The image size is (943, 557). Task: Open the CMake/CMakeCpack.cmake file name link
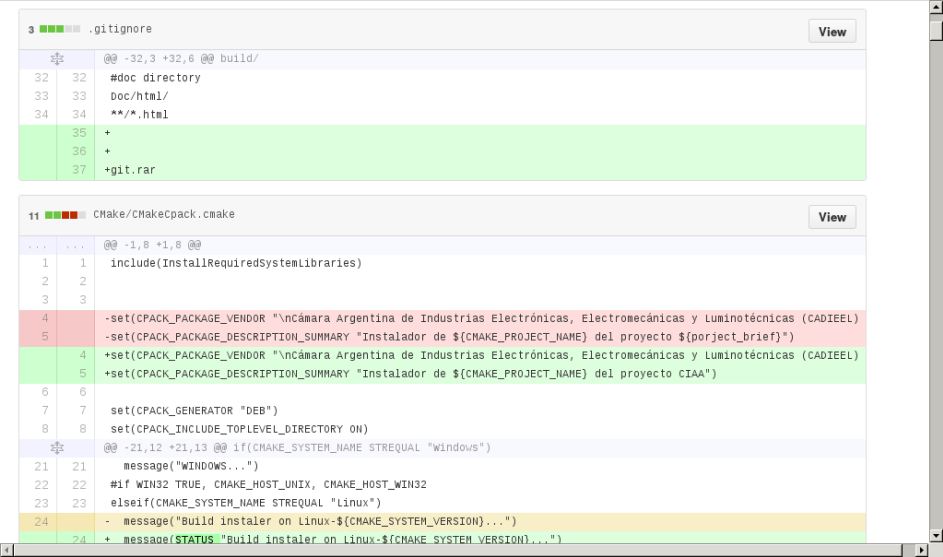click(x=164, y=214)
